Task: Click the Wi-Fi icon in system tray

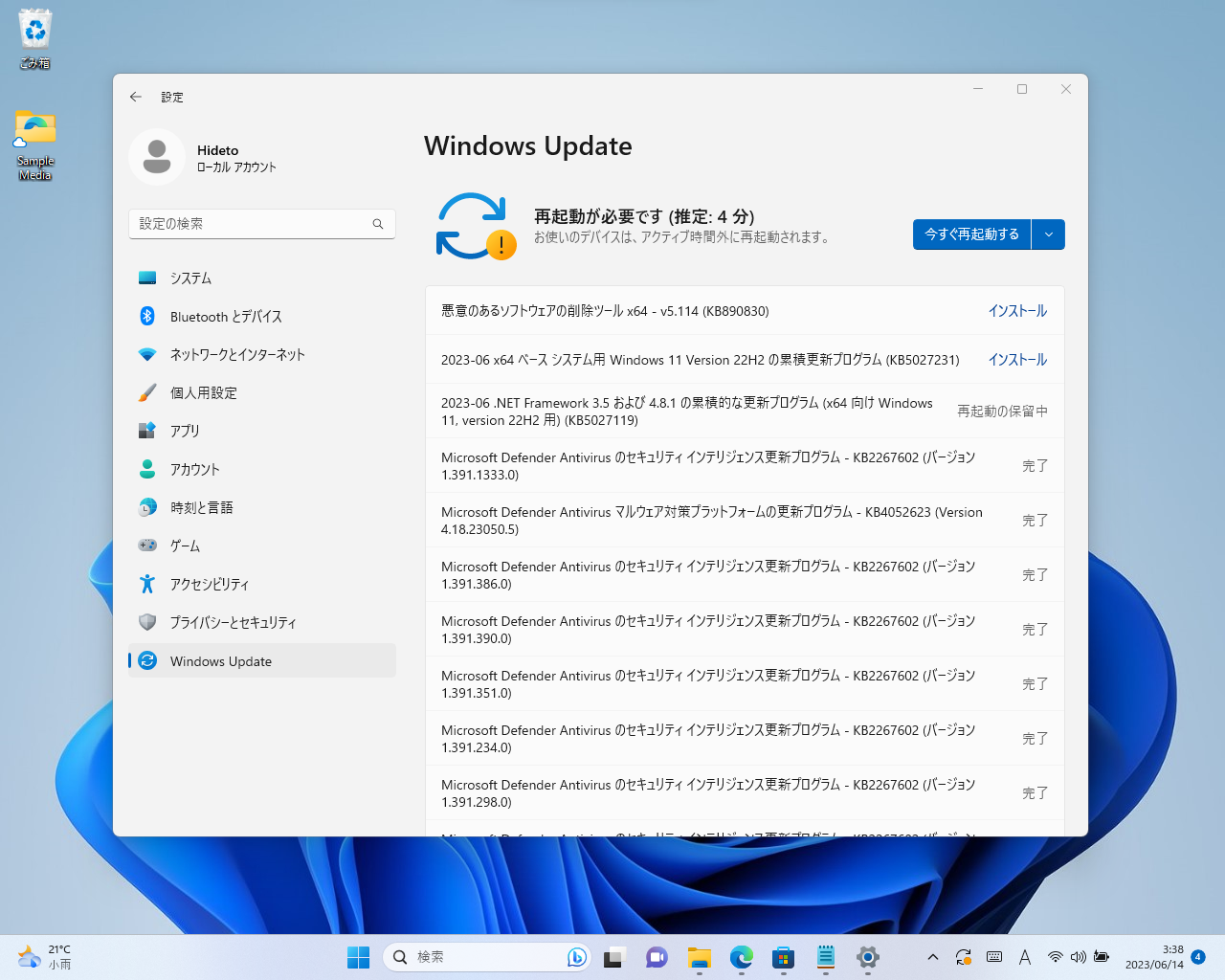Action: click(1056, 956)
